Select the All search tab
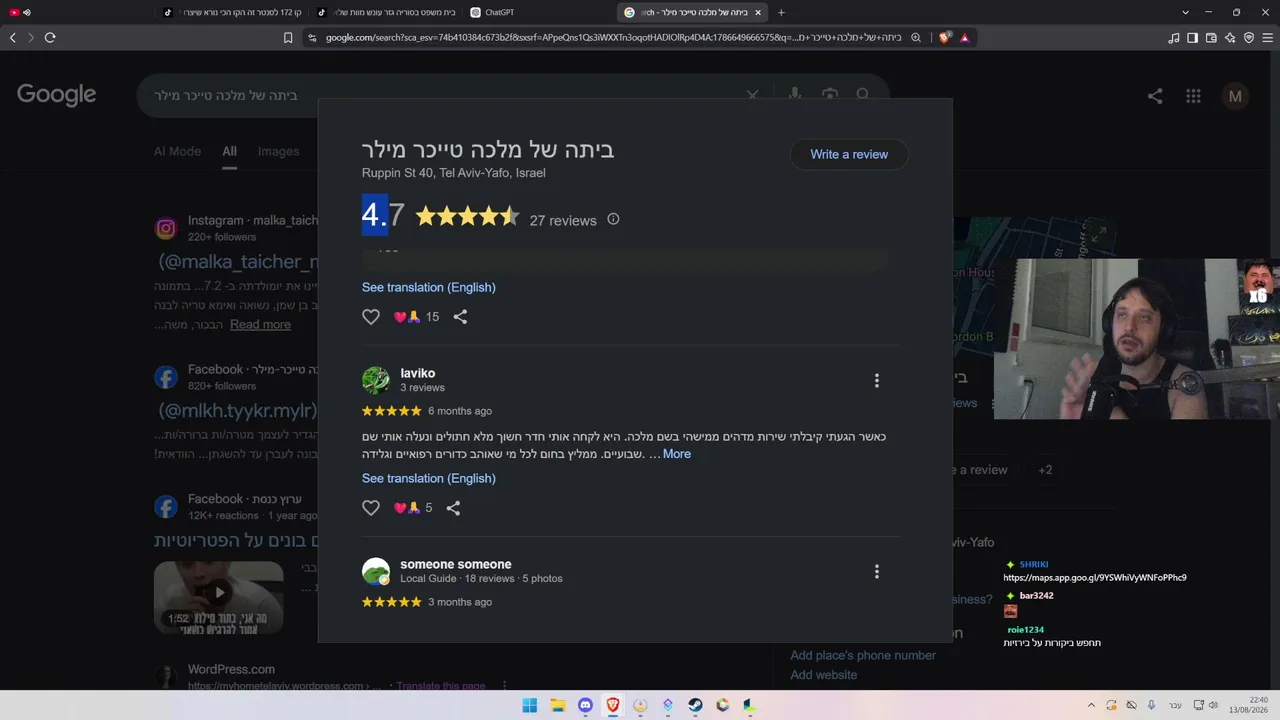The width and height of the screenshot is (1280, 720). pyautogui.click(x=229, y=151)
